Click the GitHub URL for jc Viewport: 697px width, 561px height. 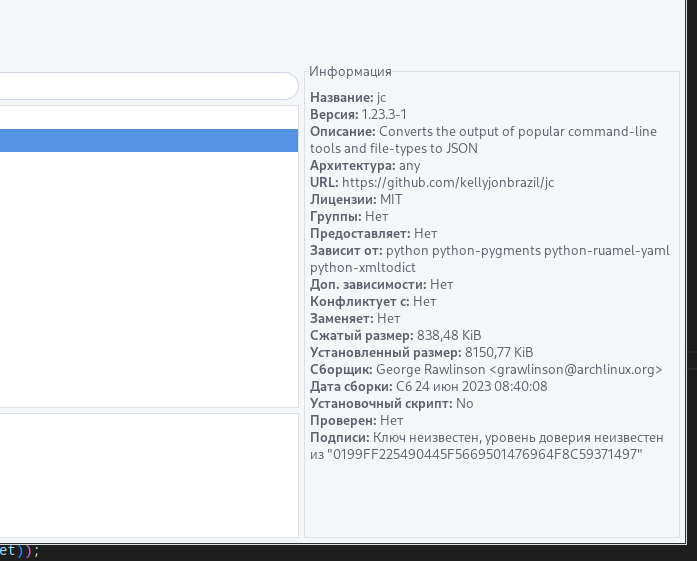tap(447, 182)
